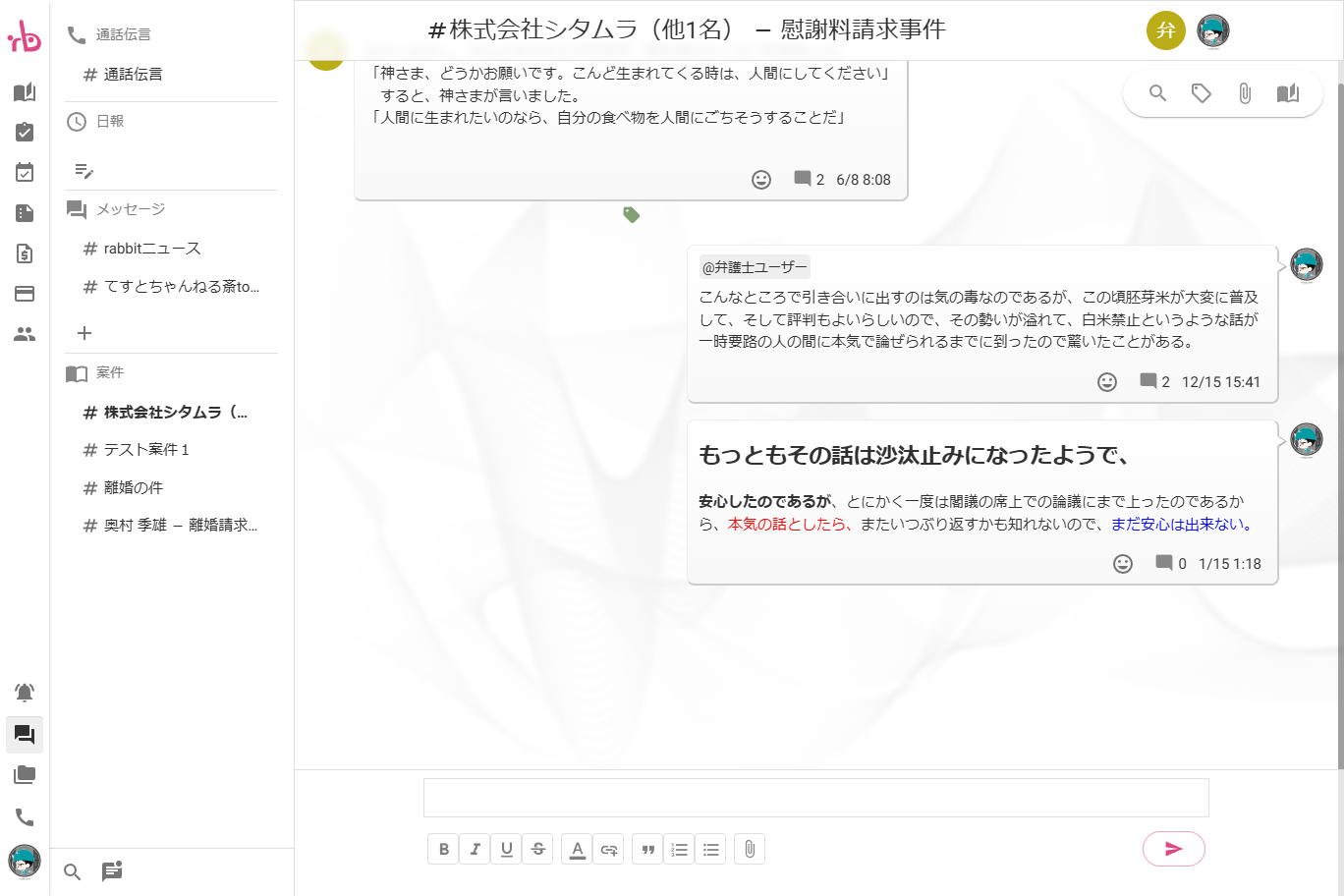Screen dimensions: 1344x896
Task: Expand replies on the 6/8 8:08 message
Action: point(809,179)
